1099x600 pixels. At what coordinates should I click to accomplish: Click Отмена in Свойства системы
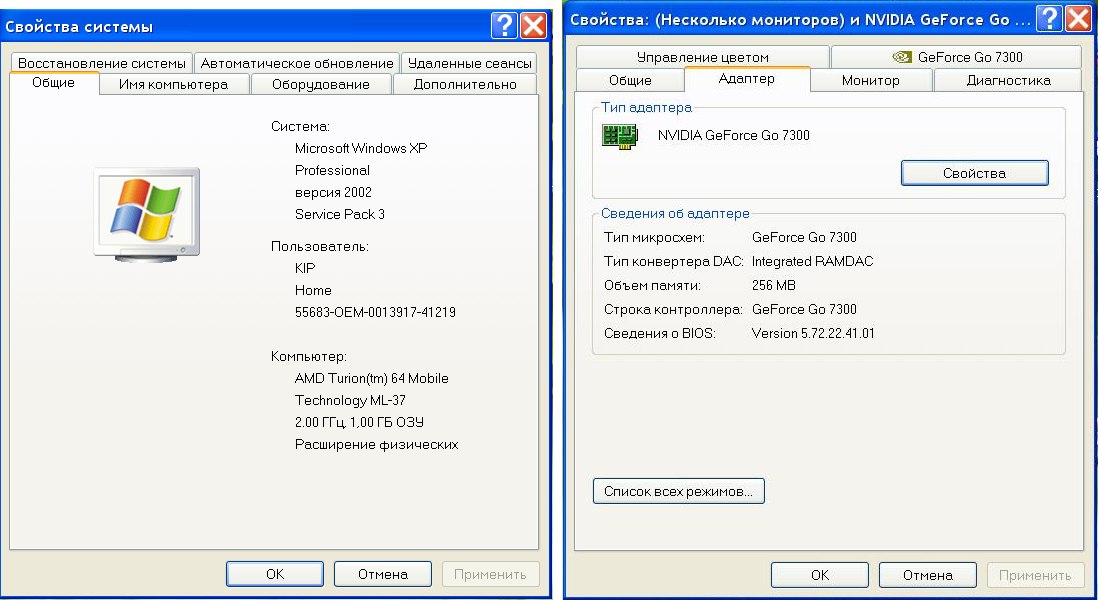click(x=383, y=574)
